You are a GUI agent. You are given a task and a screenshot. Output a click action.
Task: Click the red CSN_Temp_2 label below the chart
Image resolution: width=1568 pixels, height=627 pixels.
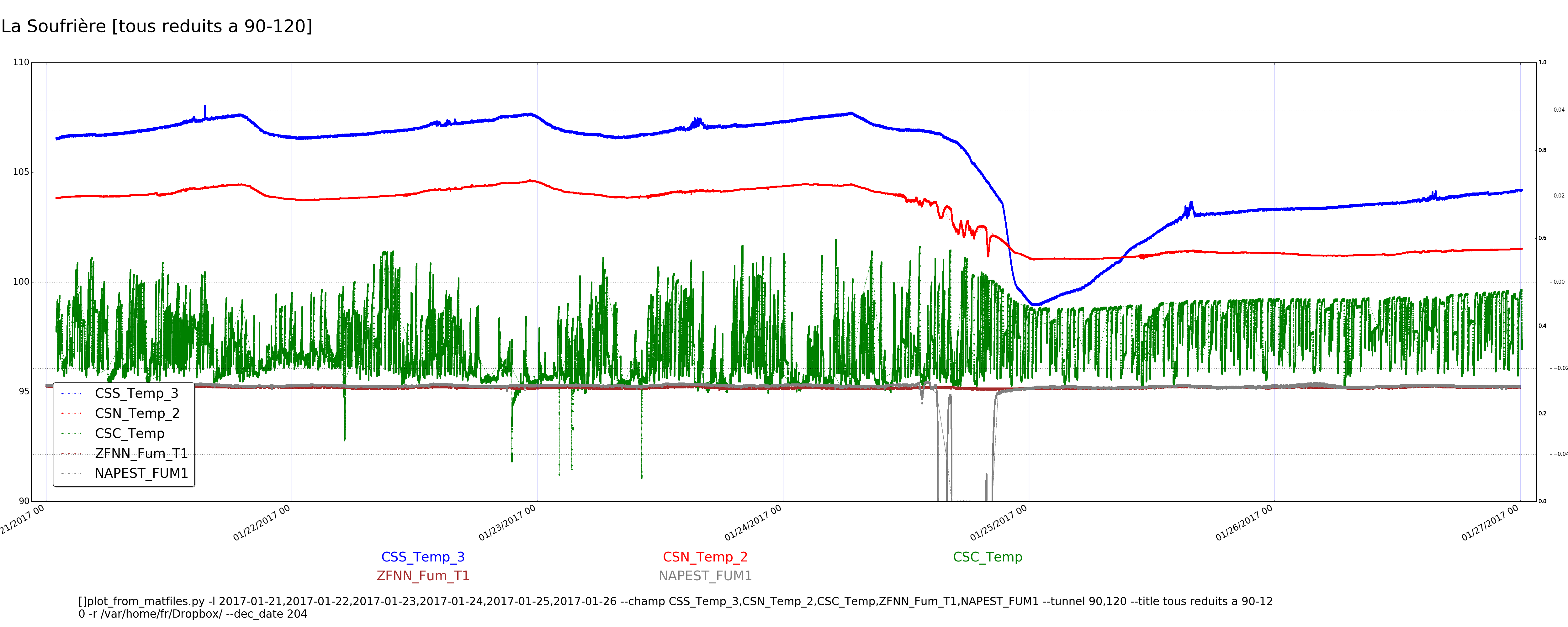click(x=705, y=557)
